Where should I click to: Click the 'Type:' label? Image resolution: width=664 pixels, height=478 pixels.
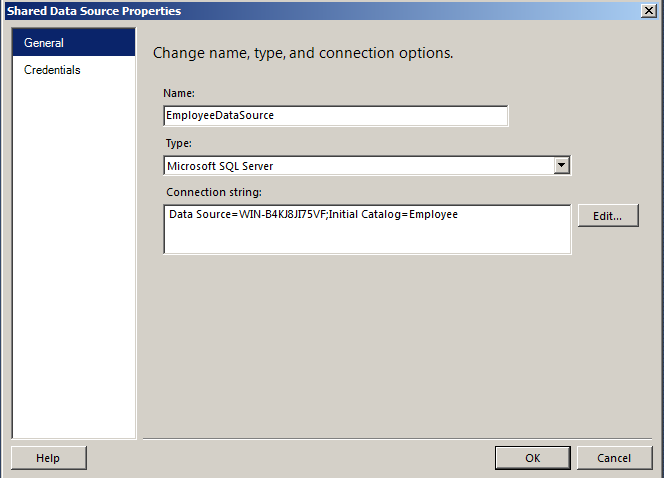click(178, 143)
